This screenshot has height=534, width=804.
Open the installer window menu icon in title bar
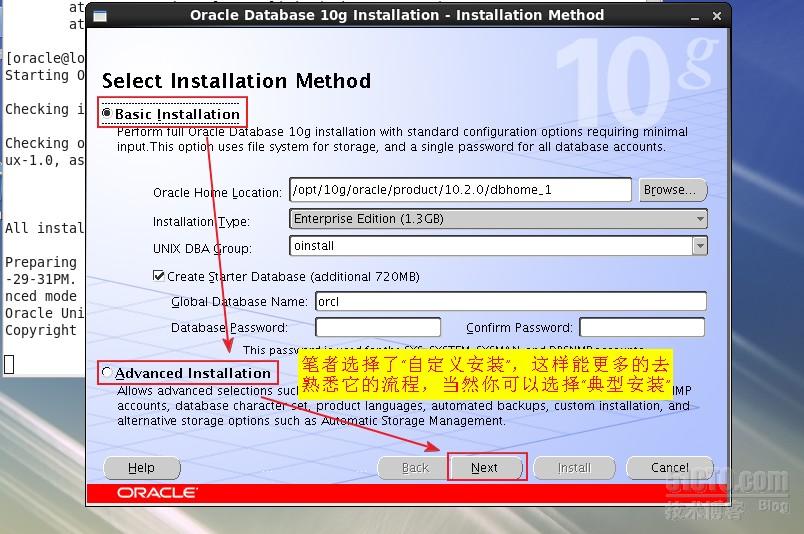pos(100,16)
